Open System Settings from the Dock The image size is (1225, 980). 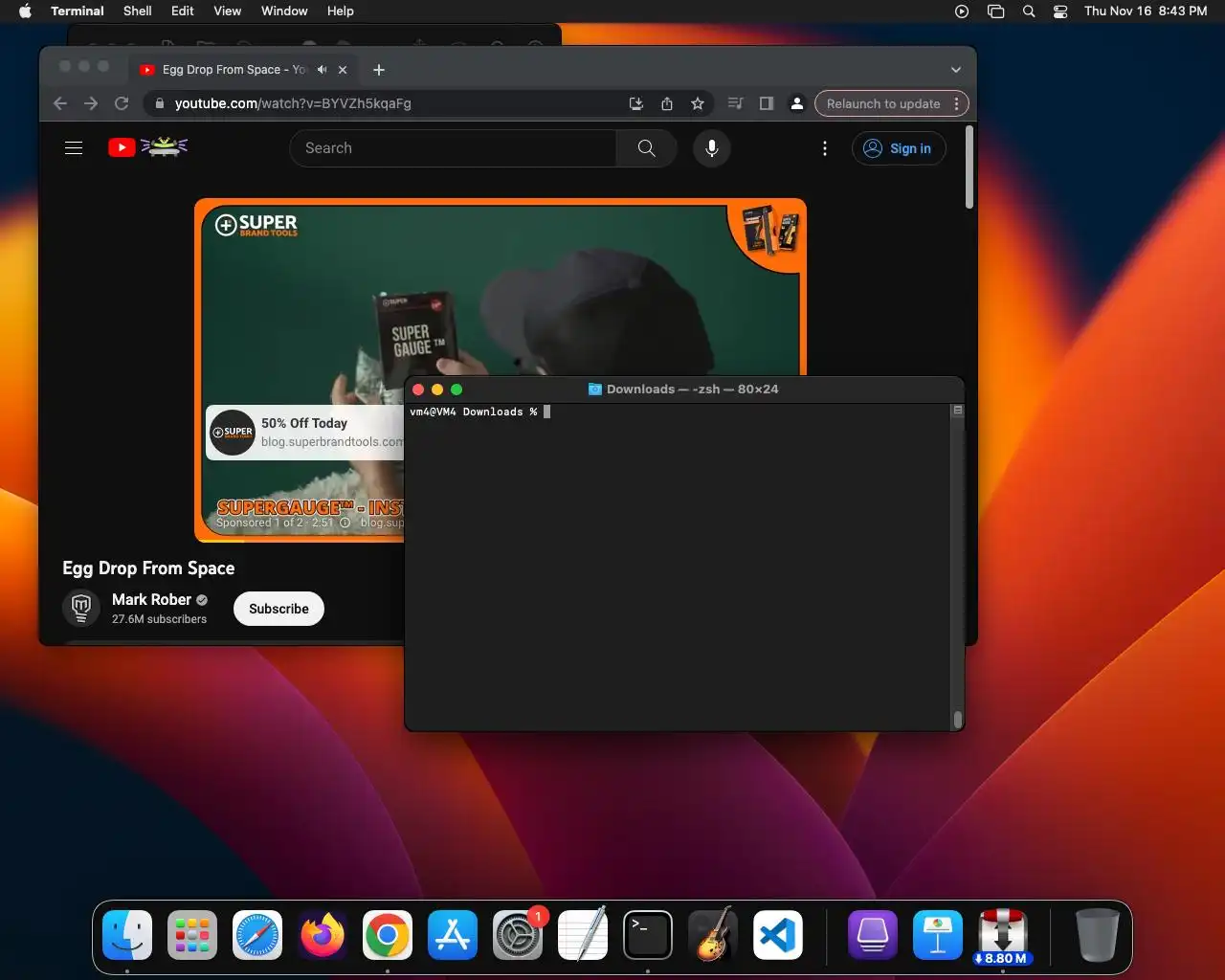[x=518, y=935]
